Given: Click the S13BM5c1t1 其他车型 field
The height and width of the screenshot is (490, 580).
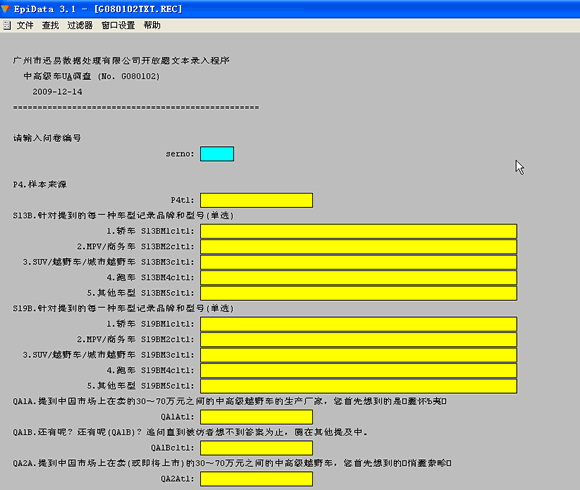Looking at the screenshot, I should (x=358, y=293).
